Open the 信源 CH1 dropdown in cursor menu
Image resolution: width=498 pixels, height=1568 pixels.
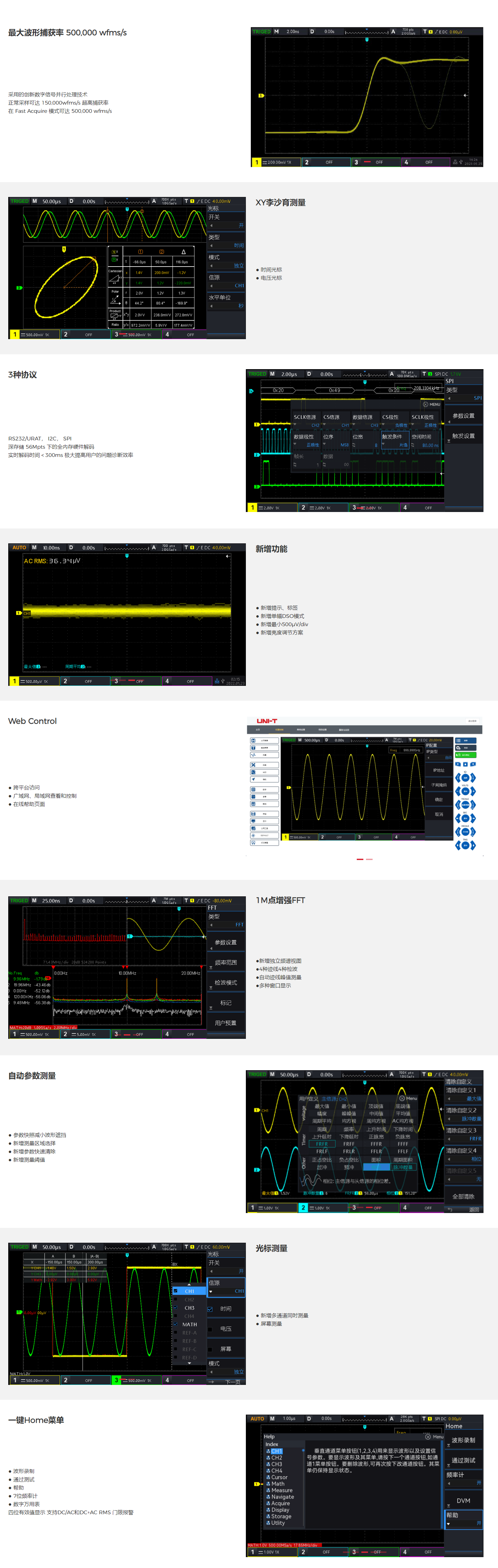(x=226, y=1291)
